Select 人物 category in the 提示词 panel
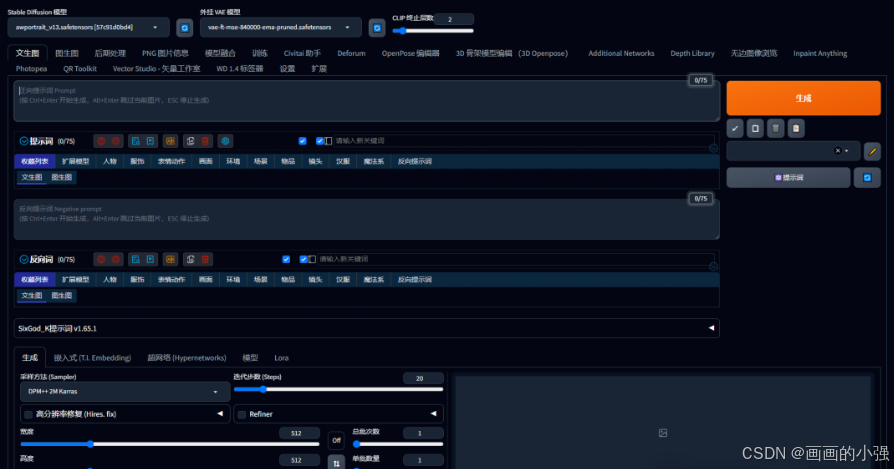The image size is (894, 469). (x=109, y=161)
